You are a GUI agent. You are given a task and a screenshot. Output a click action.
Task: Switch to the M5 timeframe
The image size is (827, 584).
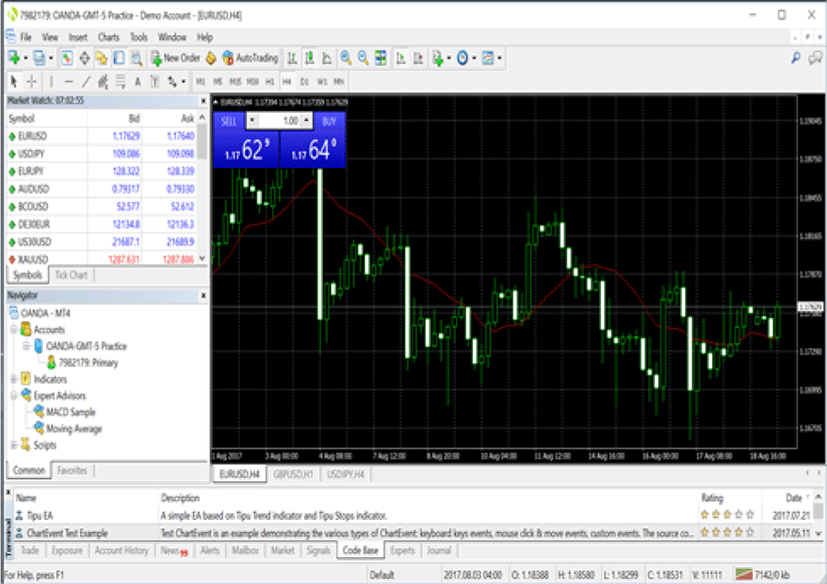pyautogui.click(x=218, y=82)
